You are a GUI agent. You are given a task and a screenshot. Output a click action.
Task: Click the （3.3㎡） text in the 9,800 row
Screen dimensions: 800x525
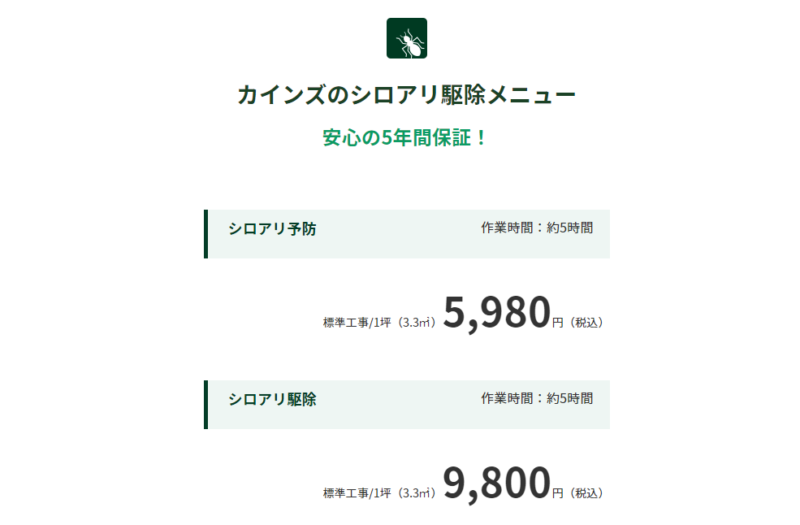(x=416, y=493)
